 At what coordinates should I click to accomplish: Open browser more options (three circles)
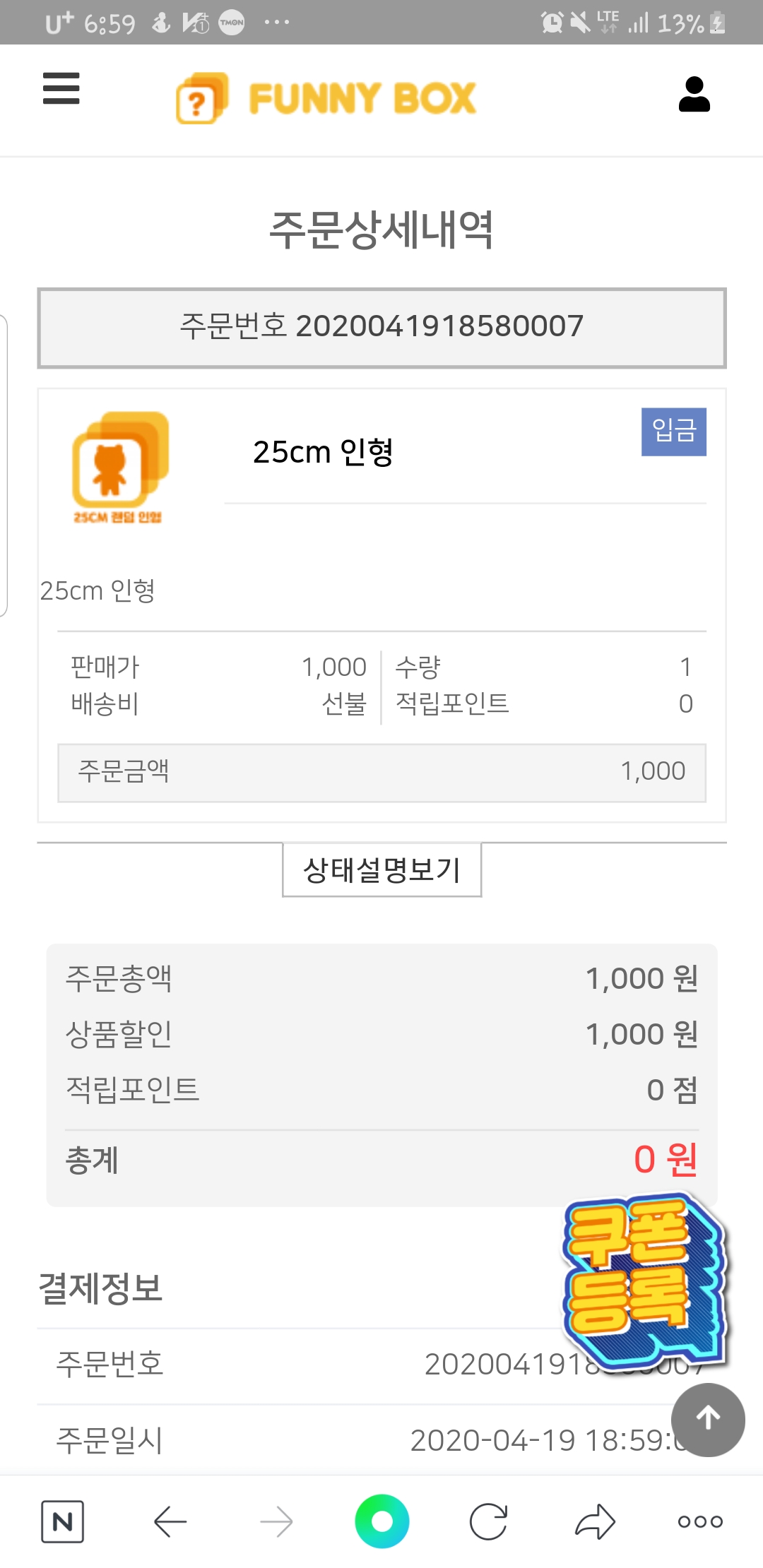point(700,1521)
